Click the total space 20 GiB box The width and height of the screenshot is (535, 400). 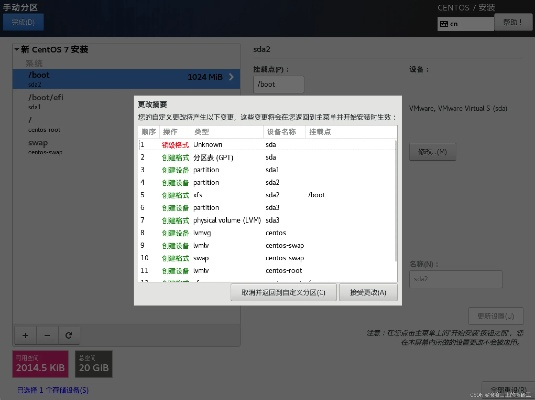tap(93, 364)
